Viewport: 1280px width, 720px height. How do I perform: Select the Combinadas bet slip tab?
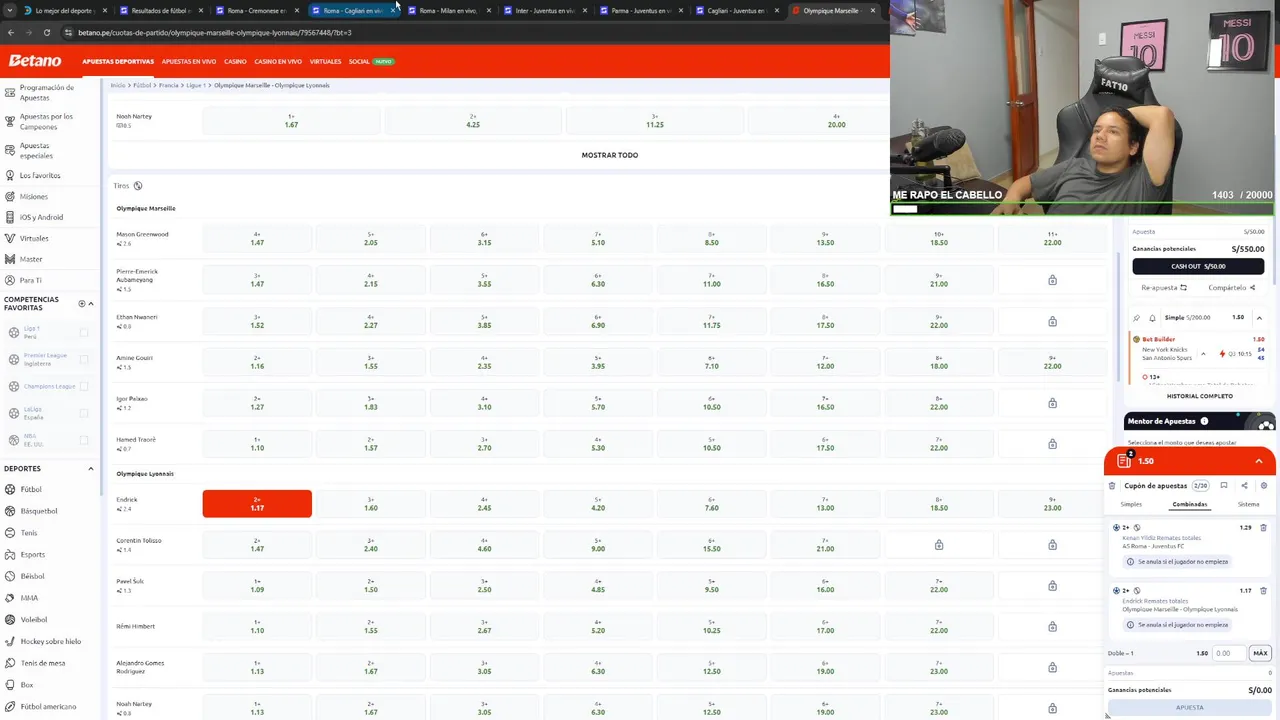pos(1190,504)
